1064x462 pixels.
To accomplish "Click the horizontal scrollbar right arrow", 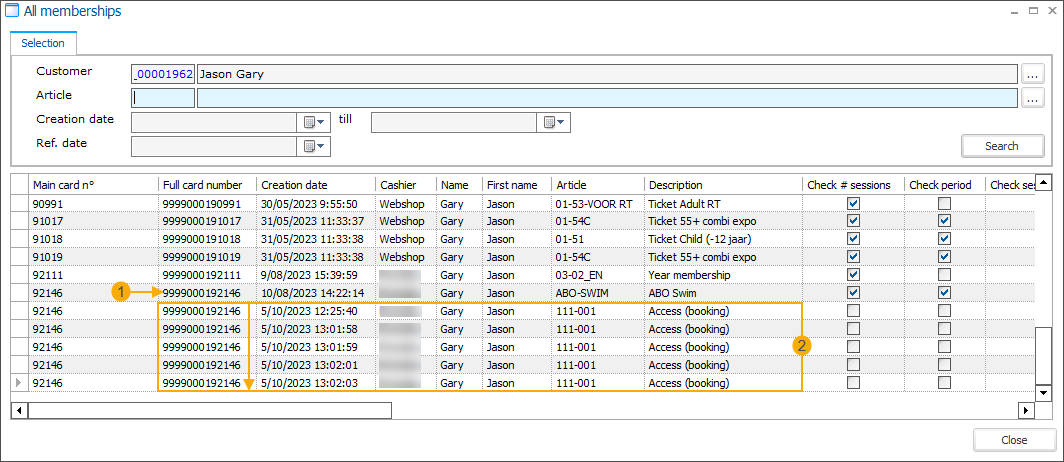I will (1025, 410).
